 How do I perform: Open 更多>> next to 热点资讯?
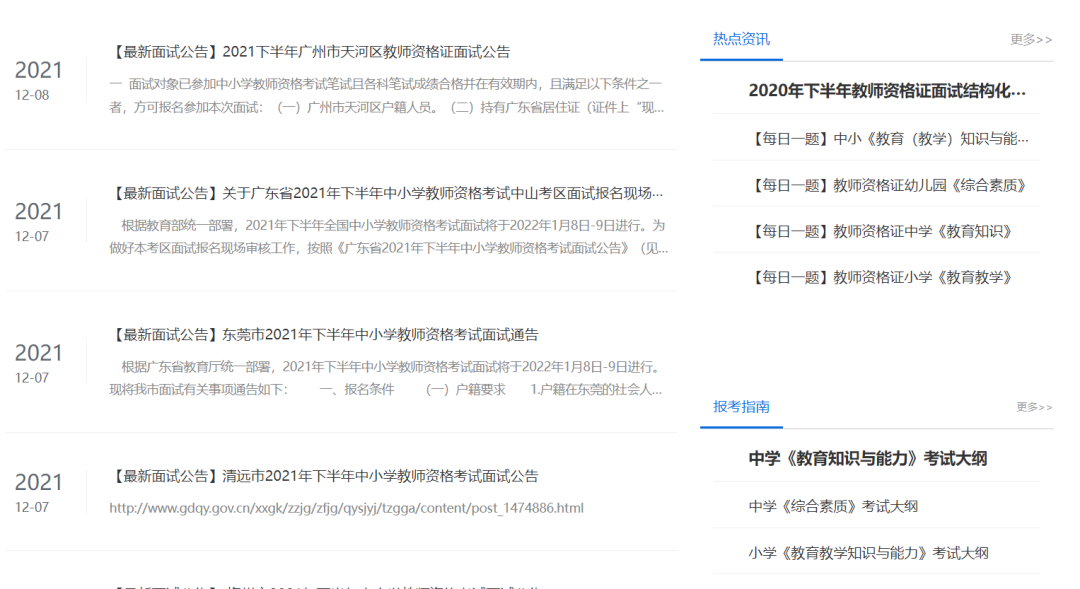click(x=1031, y=39)
